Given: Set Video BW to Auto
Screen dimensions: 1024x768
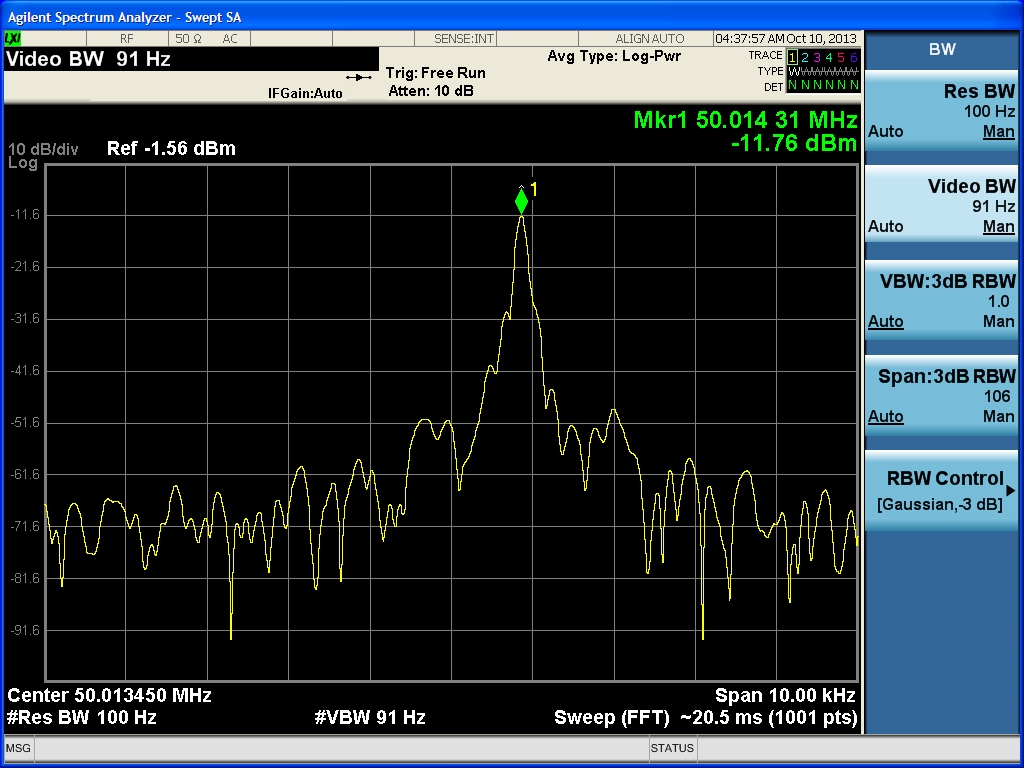Looking at the screenshot, I should pyautogui.click(x=886, y=226).
